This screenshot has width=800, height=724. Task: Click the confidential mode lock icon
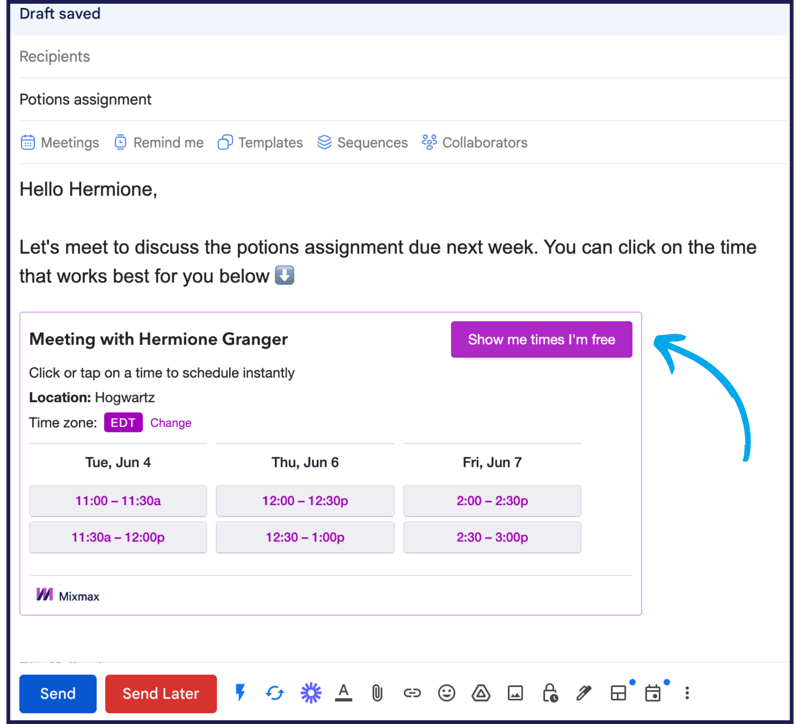point(549,693)
